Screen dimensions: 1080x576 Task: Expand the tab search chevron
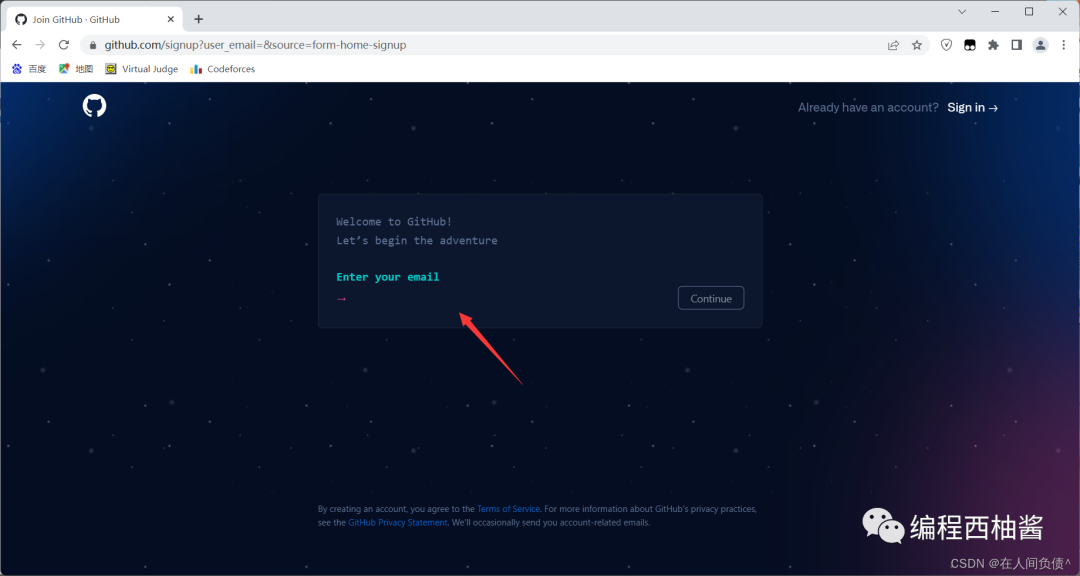point(962,12)
